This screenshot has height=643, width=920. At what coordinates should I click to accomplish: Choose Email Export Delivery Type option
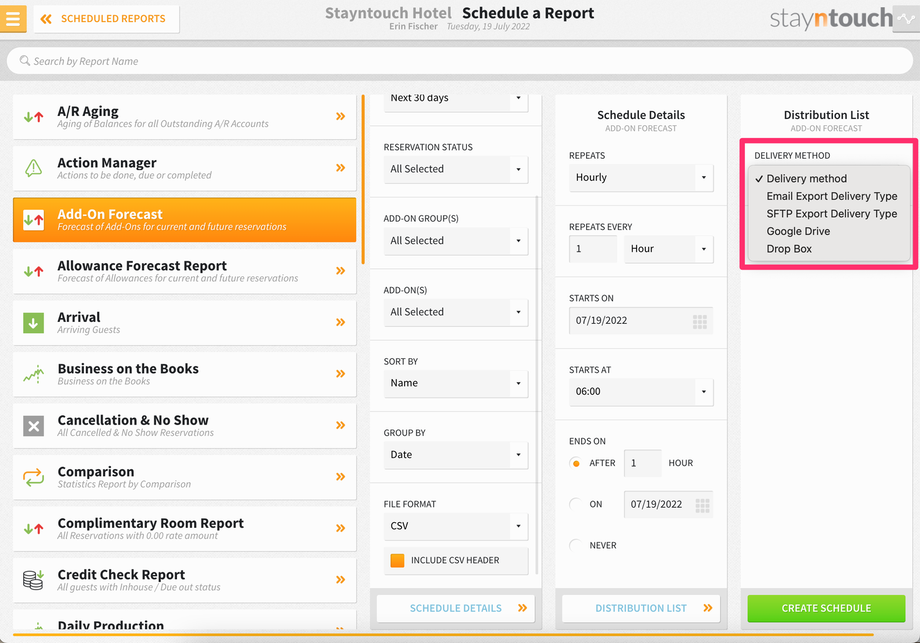[829, 196]
